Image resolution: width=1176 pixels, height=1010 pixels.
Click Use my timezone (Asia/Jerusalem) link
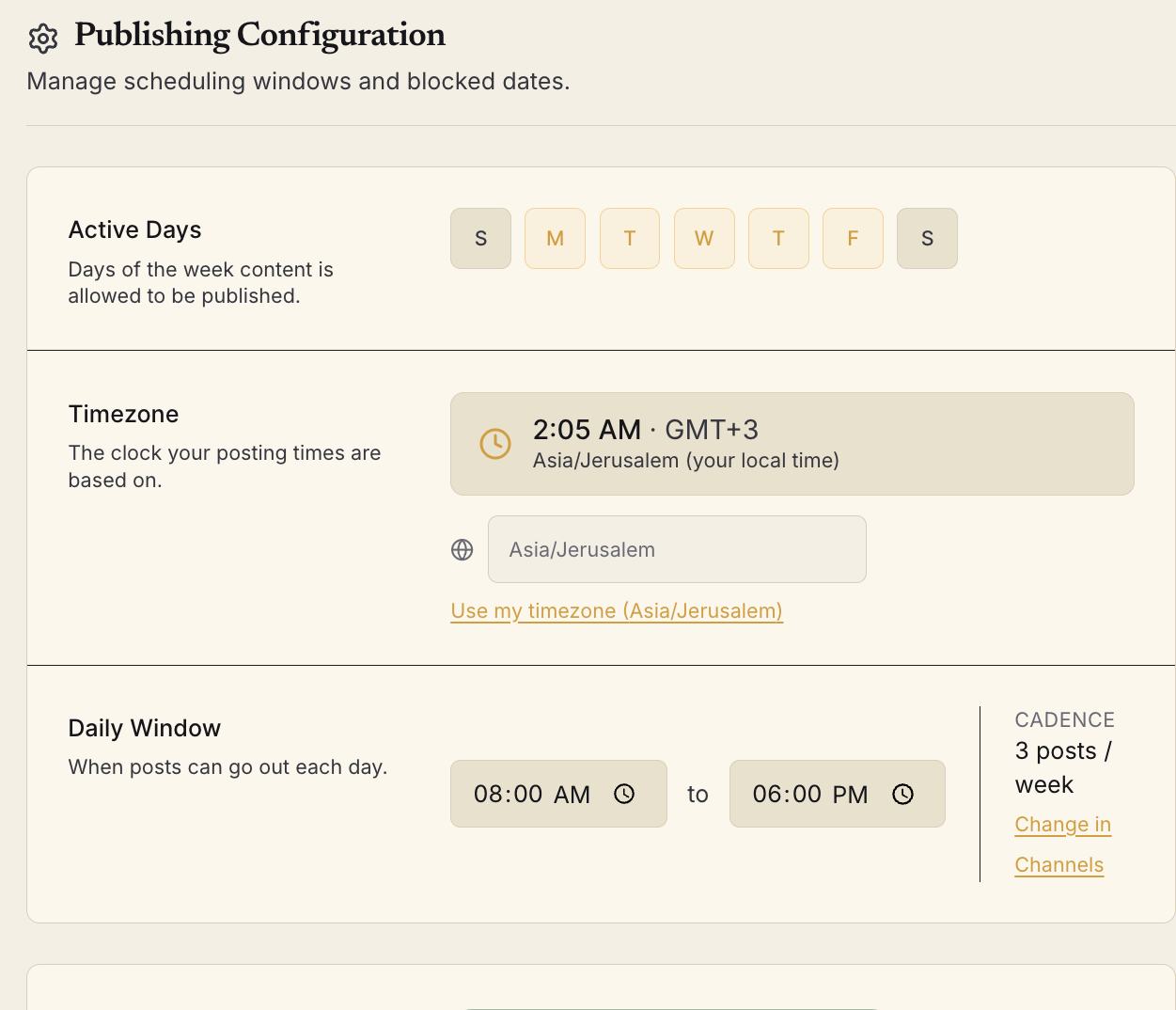pyautogui.click(x=617, y=611)
